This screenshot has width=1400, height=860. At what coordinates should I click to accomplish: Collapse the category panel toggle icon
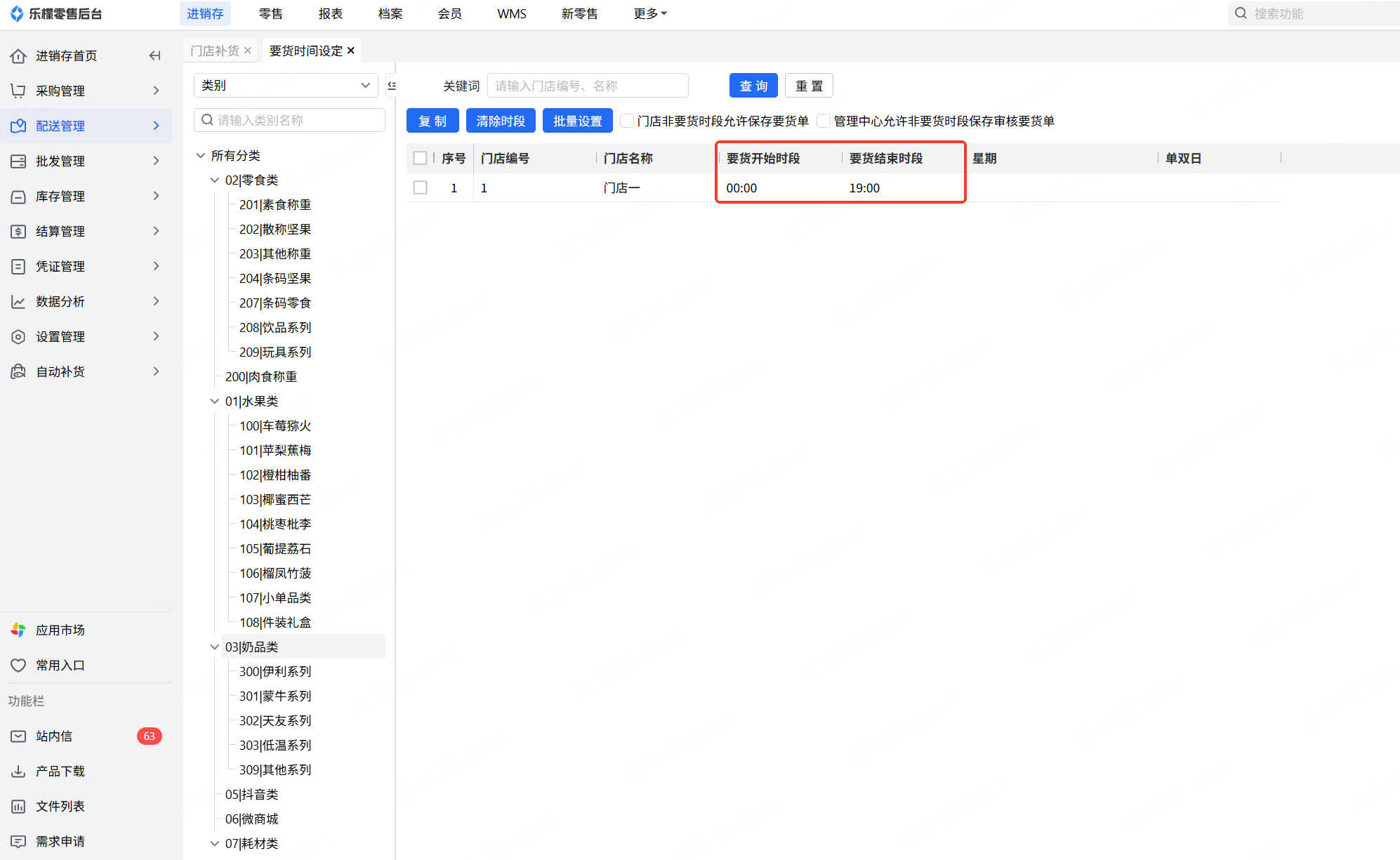pyautogui.click(x=392, y=86)
